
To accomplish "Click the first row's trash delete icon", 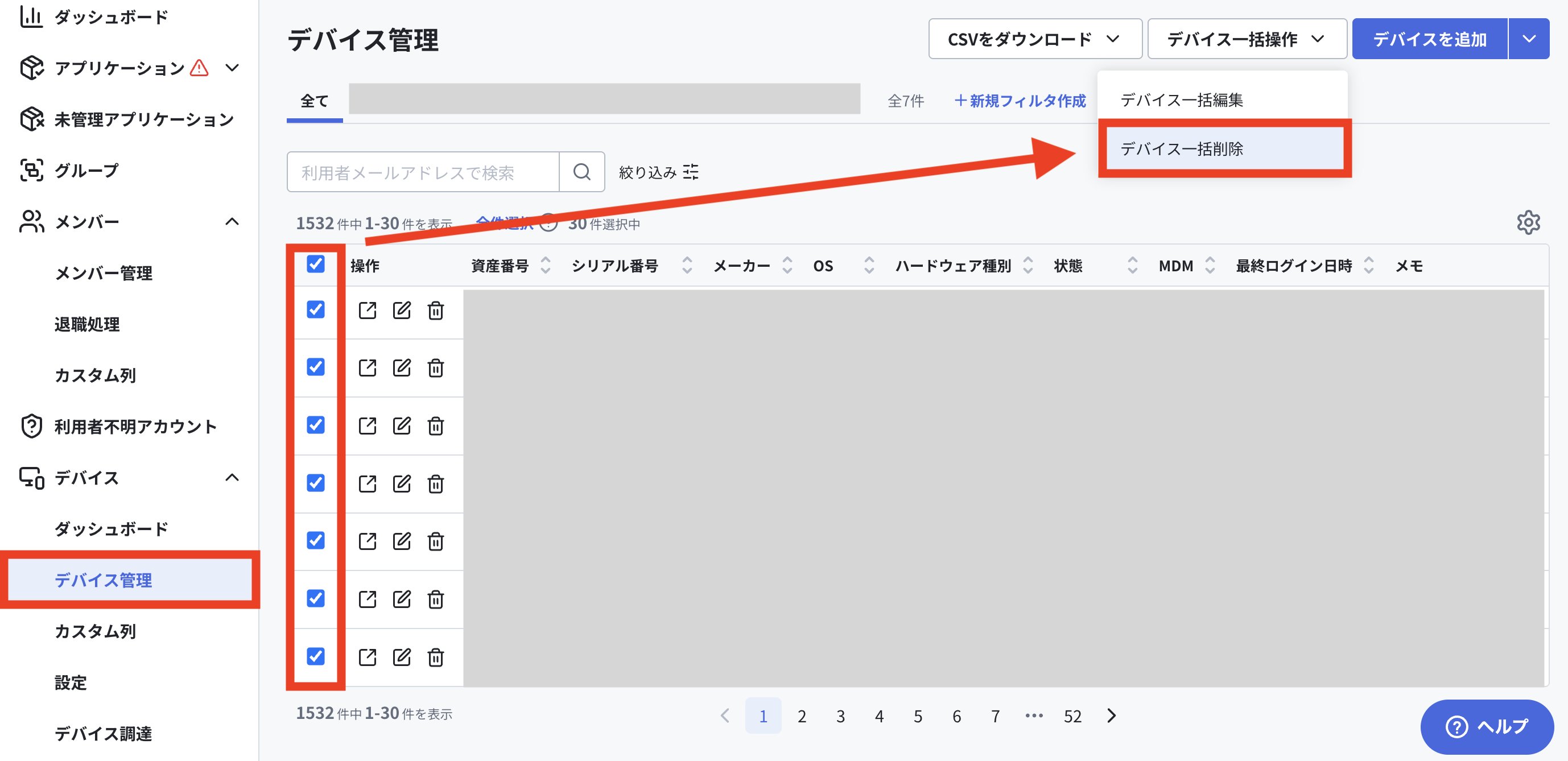I will click(x=436, y=310).
